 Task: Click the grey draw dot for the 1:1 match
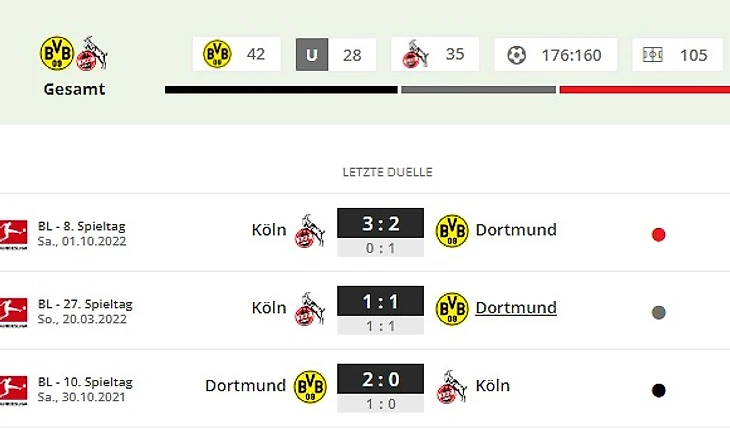(658, 312)
